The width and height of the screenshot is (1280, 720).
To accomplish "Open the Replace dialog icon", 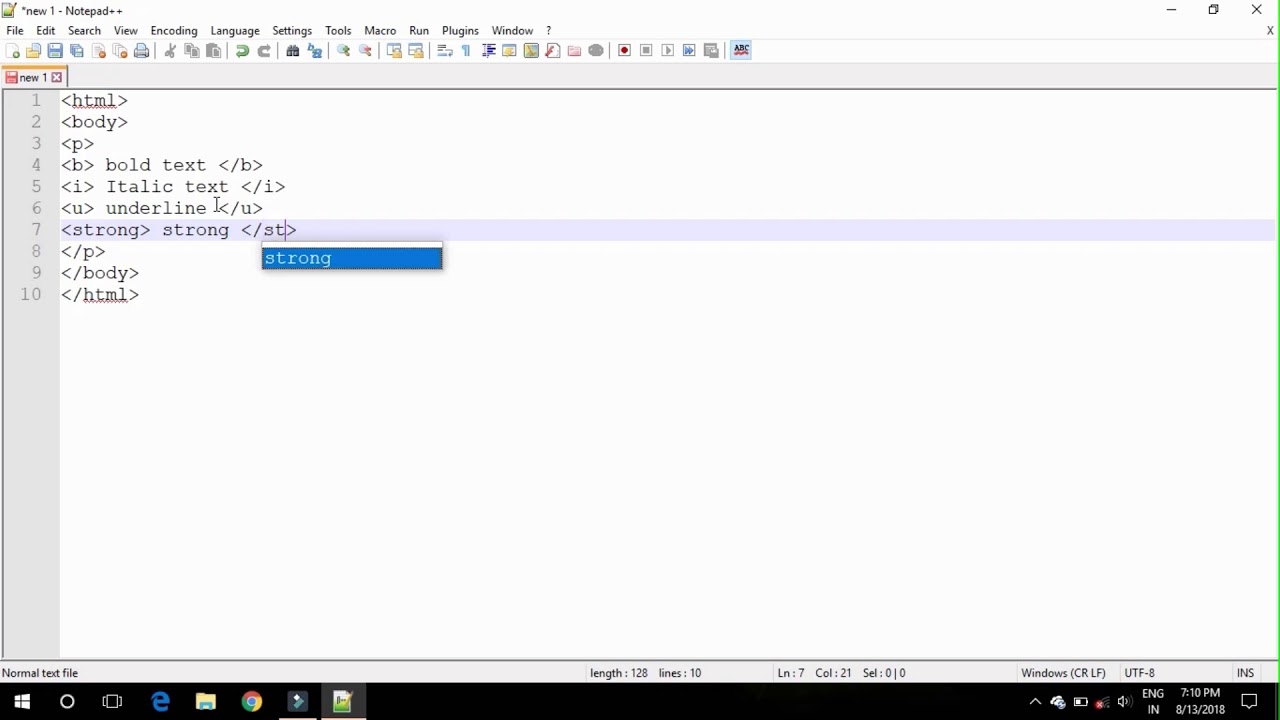I will 315,51.
